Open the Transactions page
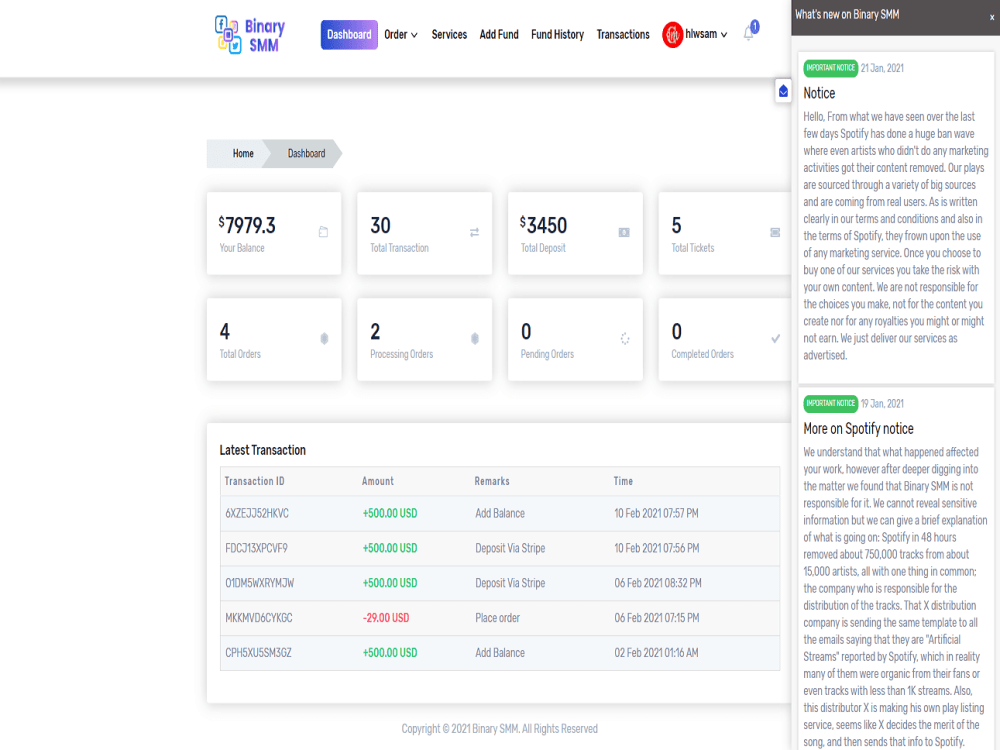Viewport: 1000px width, 750px height. pos(623,34)
